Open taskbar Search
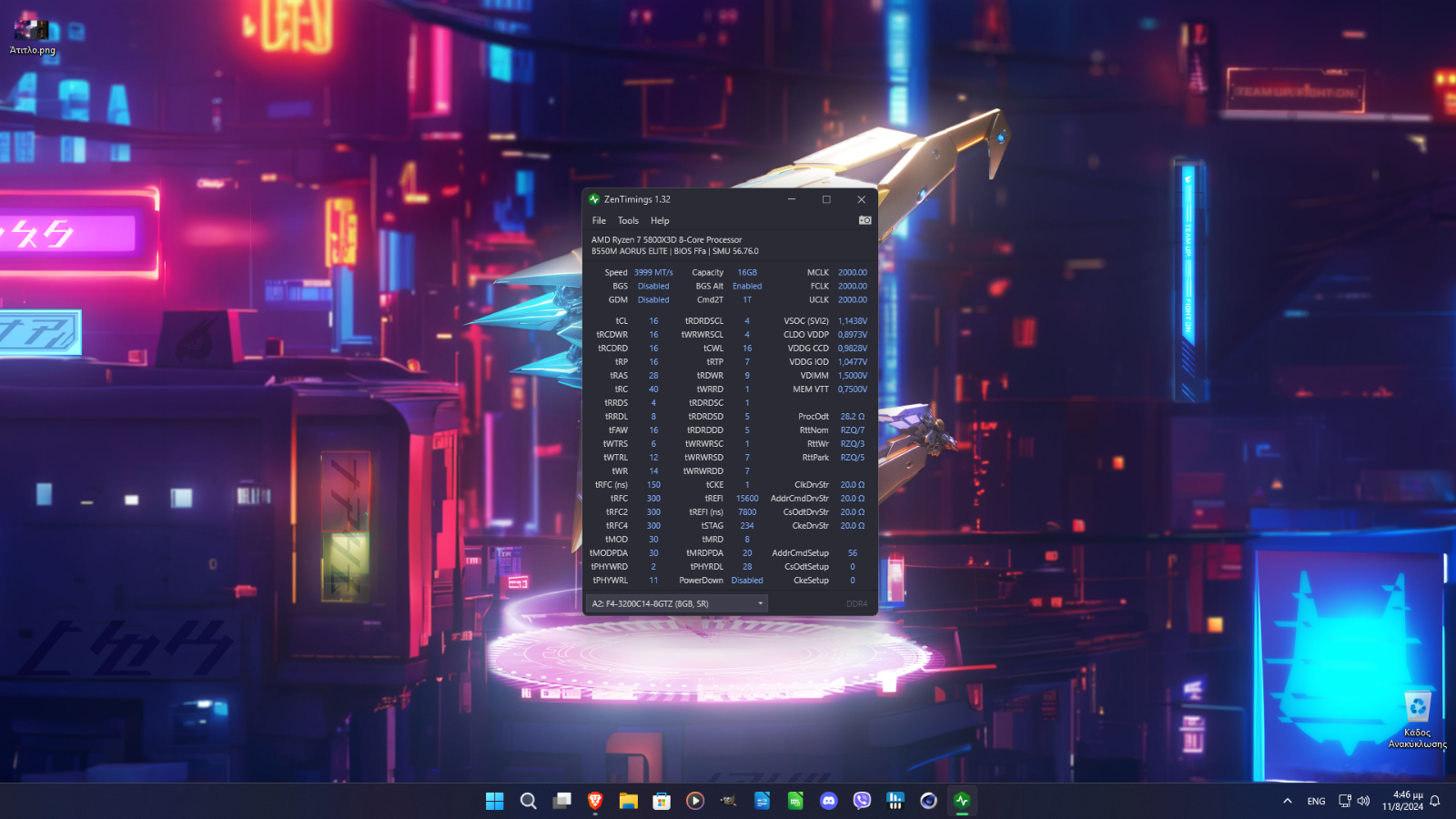Screen dimensions: 1456x819 pyautogui.click(x=528, y=801)
